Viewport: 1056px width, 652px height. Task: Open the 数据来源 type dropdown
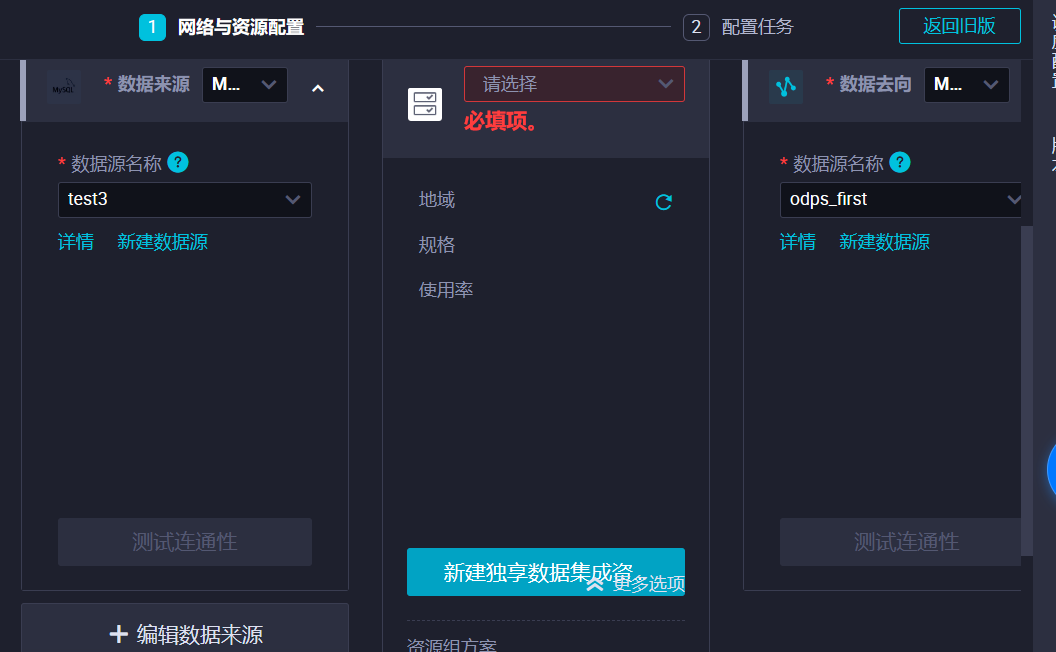tap(244, 85)
